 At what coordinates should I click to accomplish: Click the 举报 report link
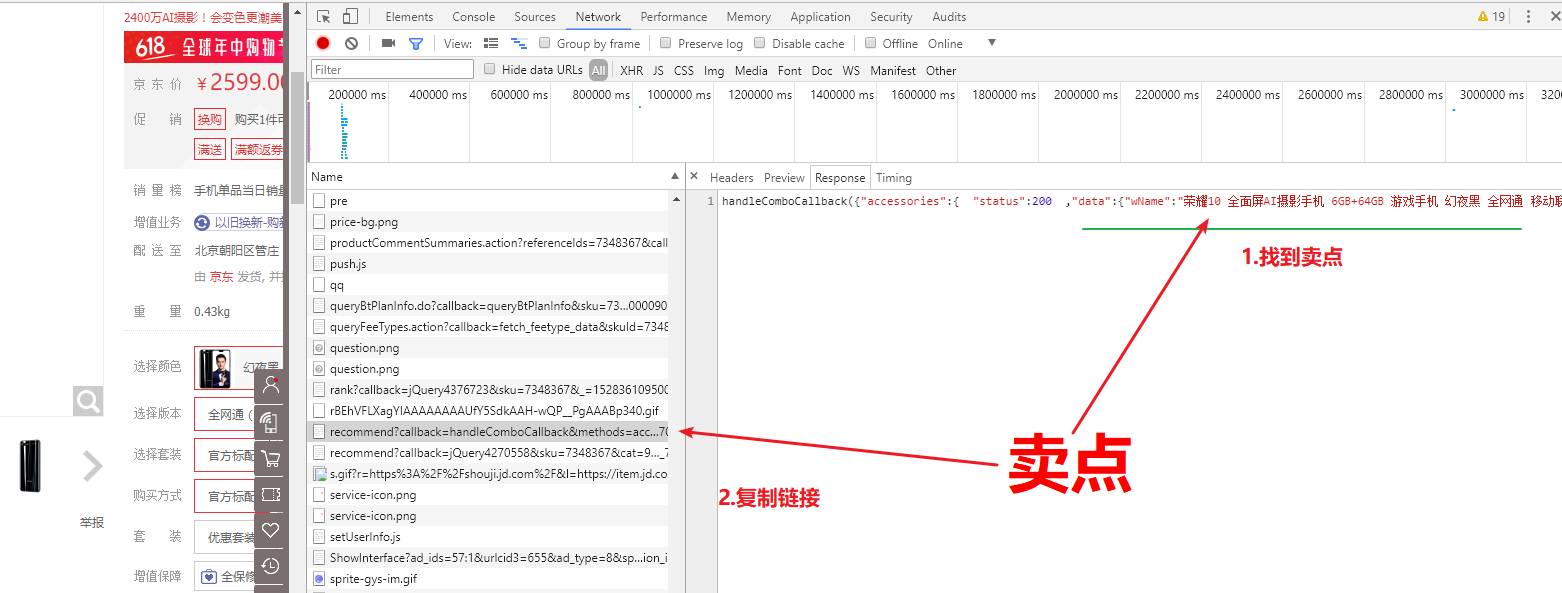[x=92, y=522]
